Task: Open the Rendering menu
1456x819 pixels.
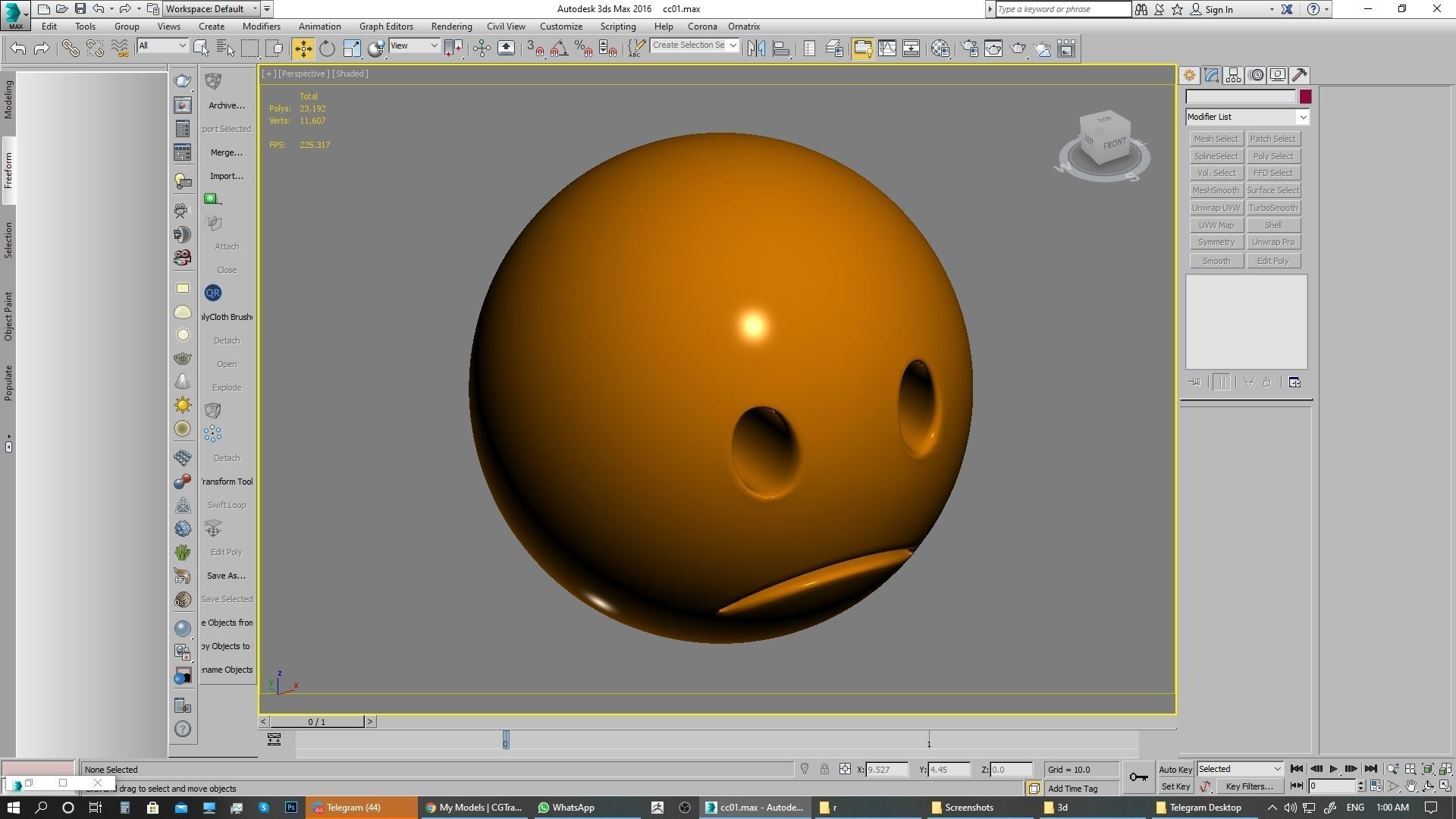Action: 451,27
